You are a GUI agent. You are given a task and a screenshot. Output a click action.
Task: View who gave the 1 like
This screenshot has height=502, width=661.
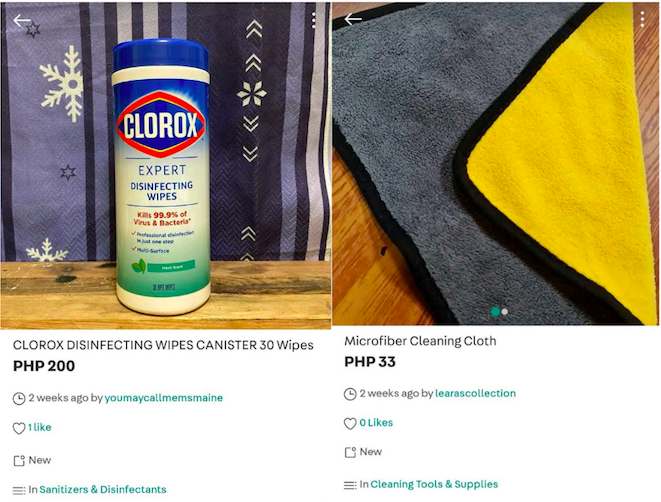(x=40, y=427)
